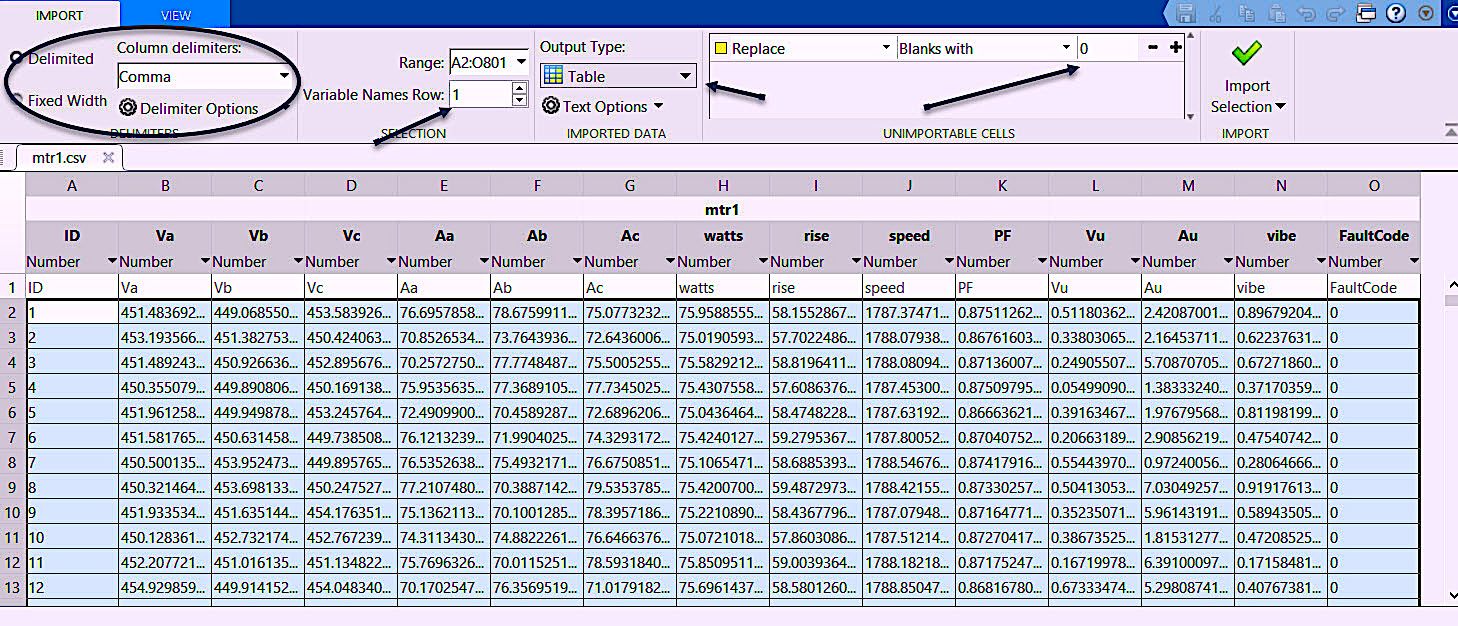Click the Range input field
Viewport: 1458px width, 626px height.
point(480,63)
